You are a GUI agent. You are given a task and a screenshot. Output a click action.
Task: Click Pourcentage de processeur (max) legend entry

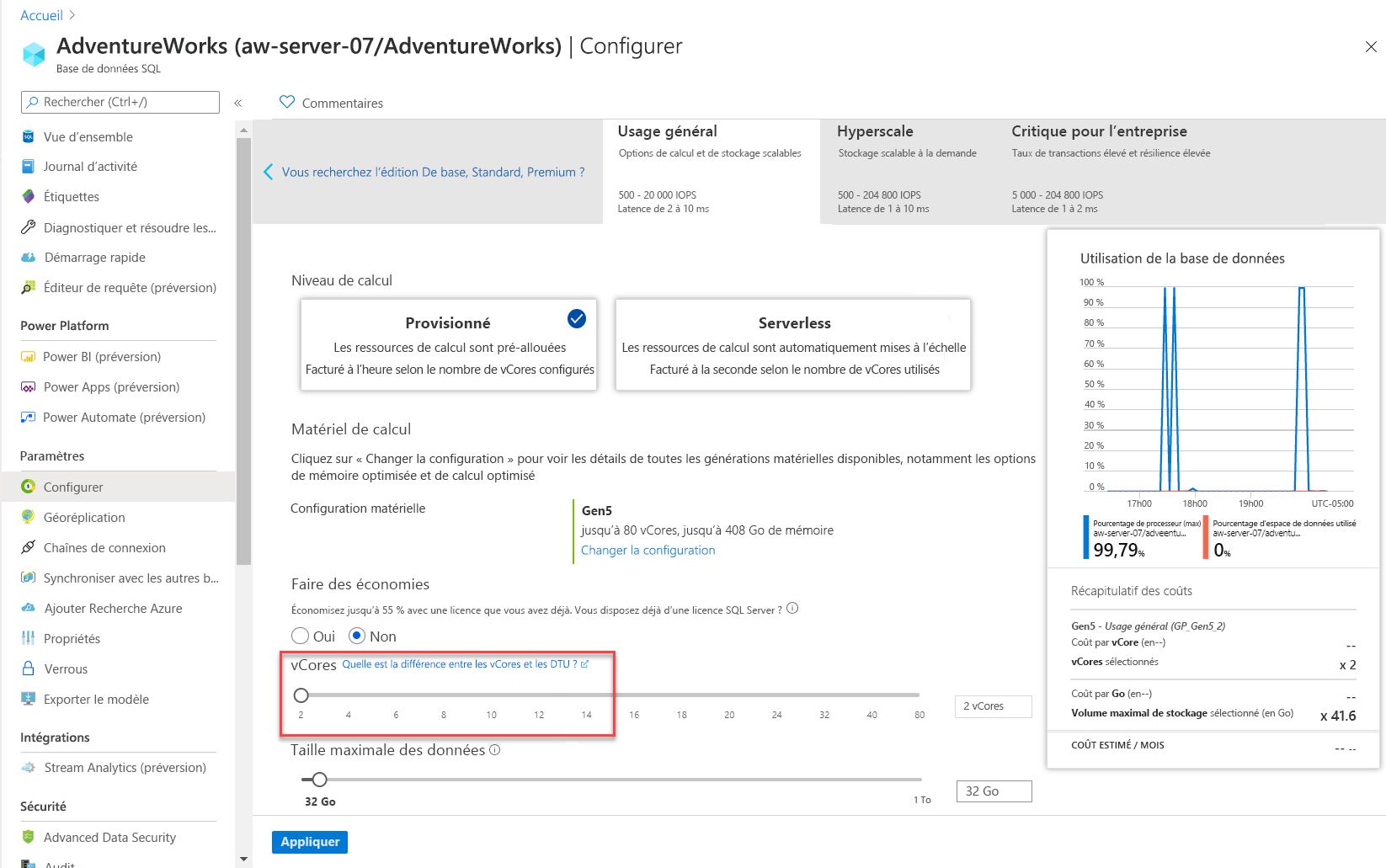click(1143, 537)
